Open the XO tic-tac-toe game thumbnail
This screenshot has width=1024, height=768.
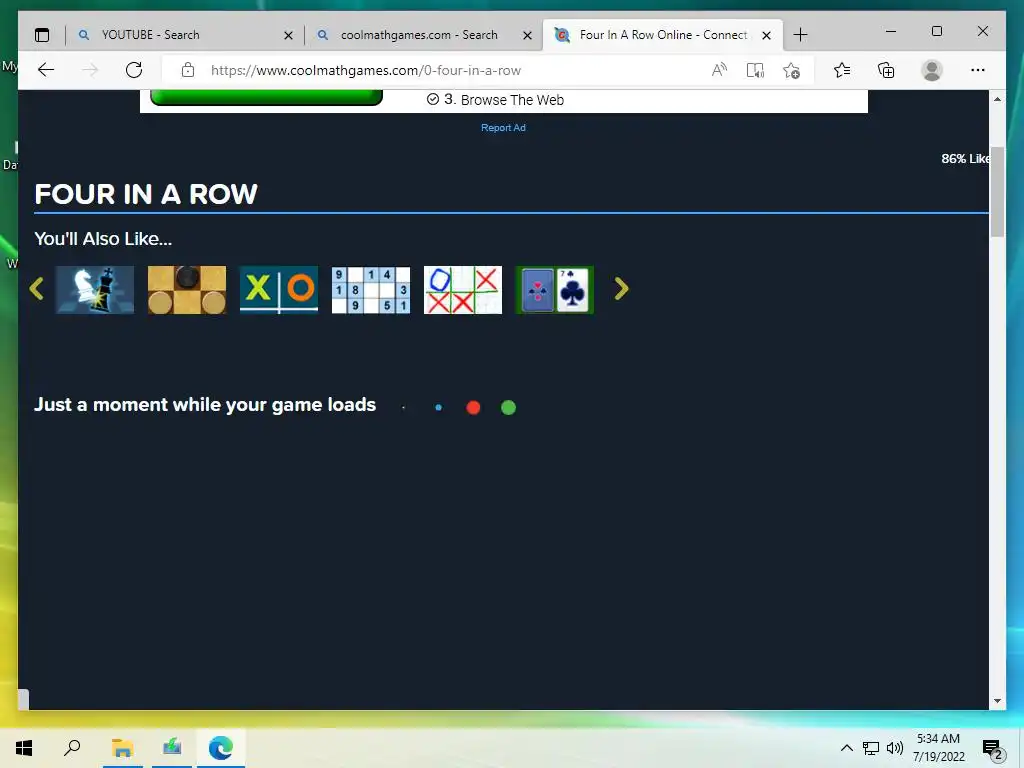(x=279, y=290)
